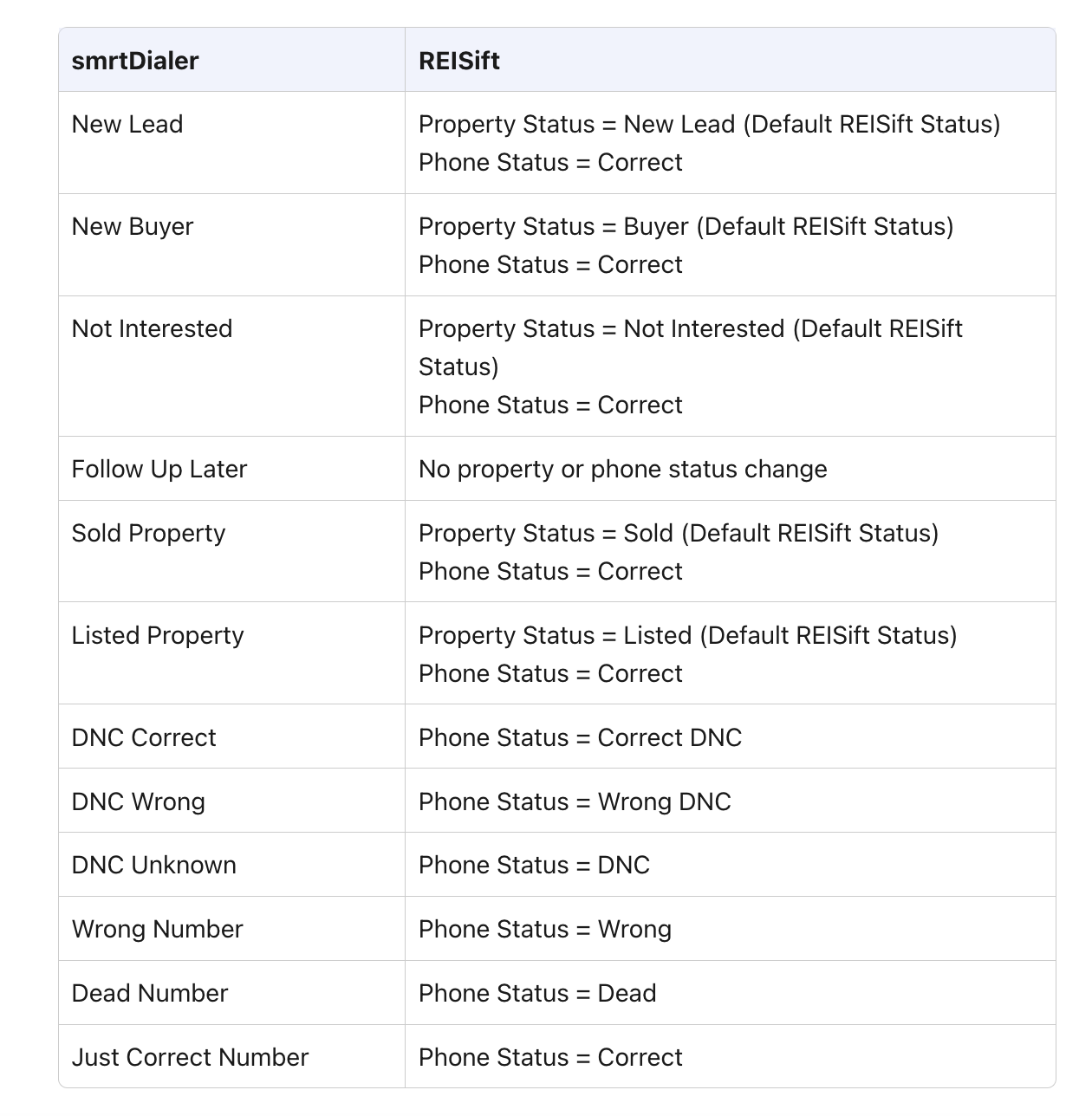1092x1116 pixels.
Task: Click the Wrong Number row label
Action: coord(158,930)
